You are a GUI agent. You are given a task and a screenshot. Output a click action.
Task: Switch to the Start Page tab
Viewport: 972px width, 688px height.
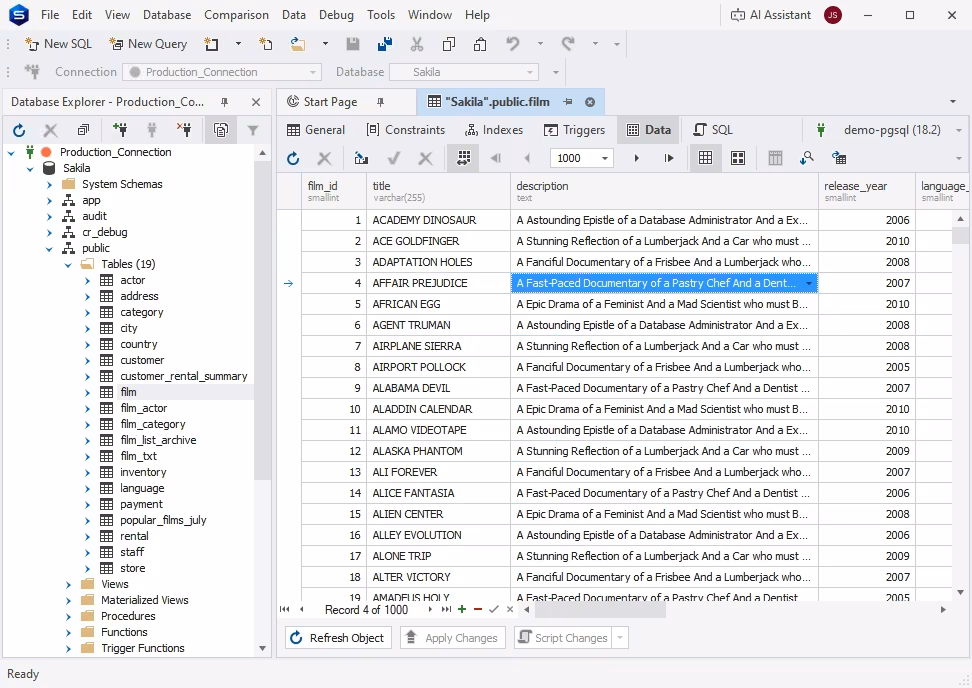pos(330,102)
